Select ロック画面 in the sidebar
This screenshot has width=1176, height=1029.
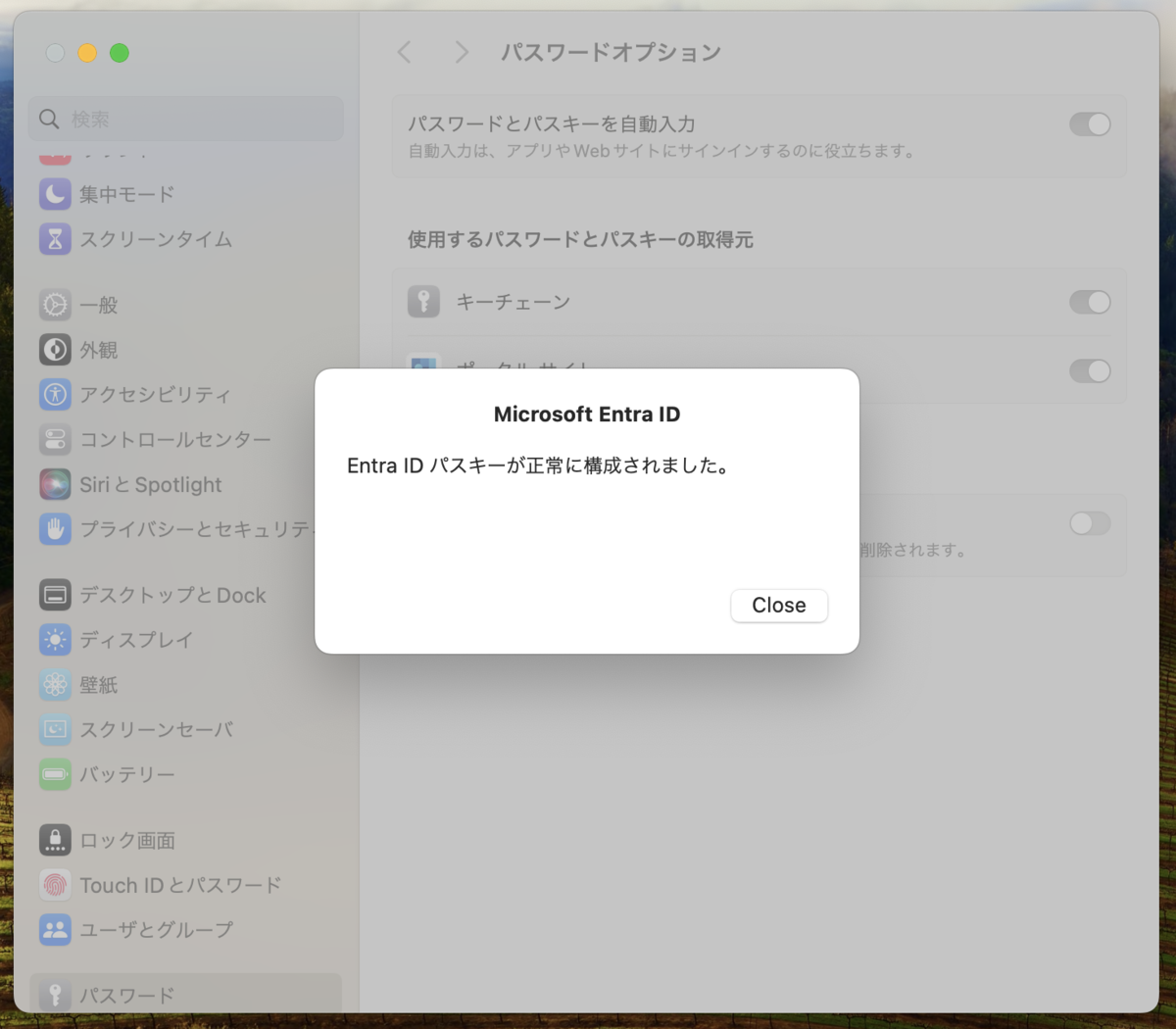[x=127, y=840]
